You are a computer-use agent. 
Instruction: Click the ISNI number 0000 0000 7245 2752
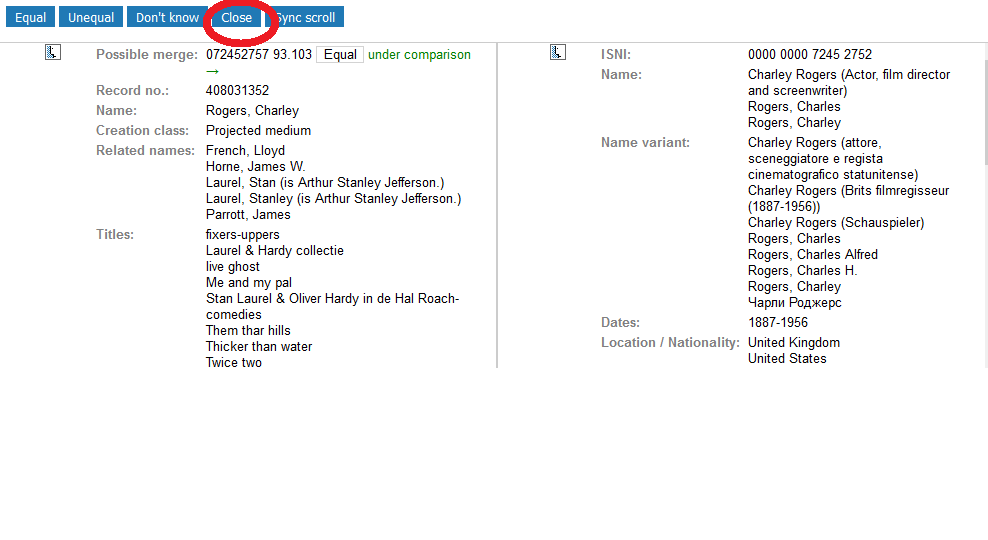coord(809,55)
